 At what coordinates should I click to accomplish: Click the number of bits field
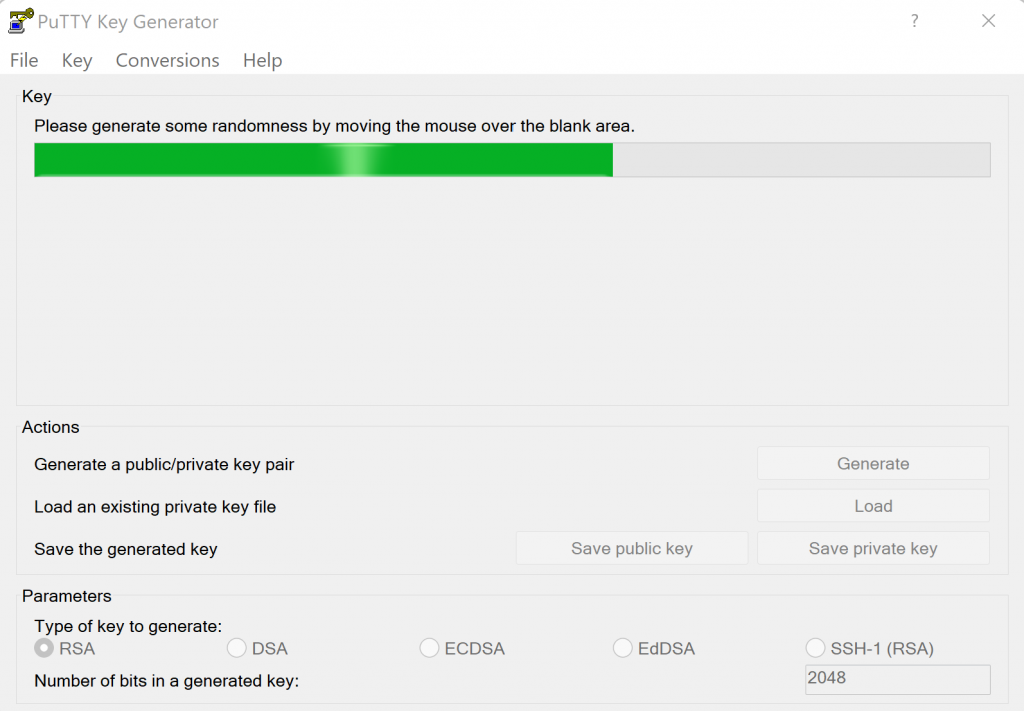point(897,679)
